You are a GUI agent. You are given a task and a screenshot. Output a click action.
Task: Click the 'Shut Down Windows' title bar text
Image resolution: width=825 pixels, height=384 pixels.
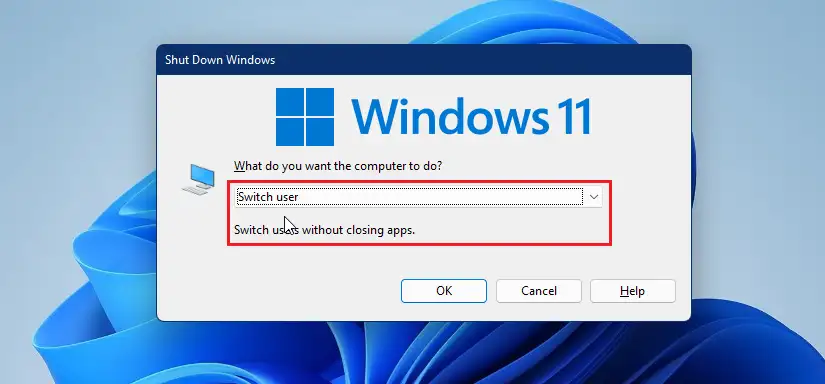coord(220,60)
